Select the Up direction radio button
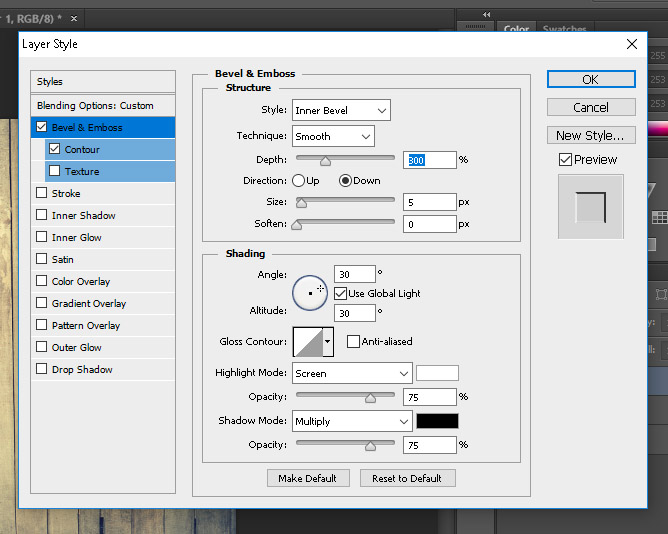 click(x=298, y=181)
